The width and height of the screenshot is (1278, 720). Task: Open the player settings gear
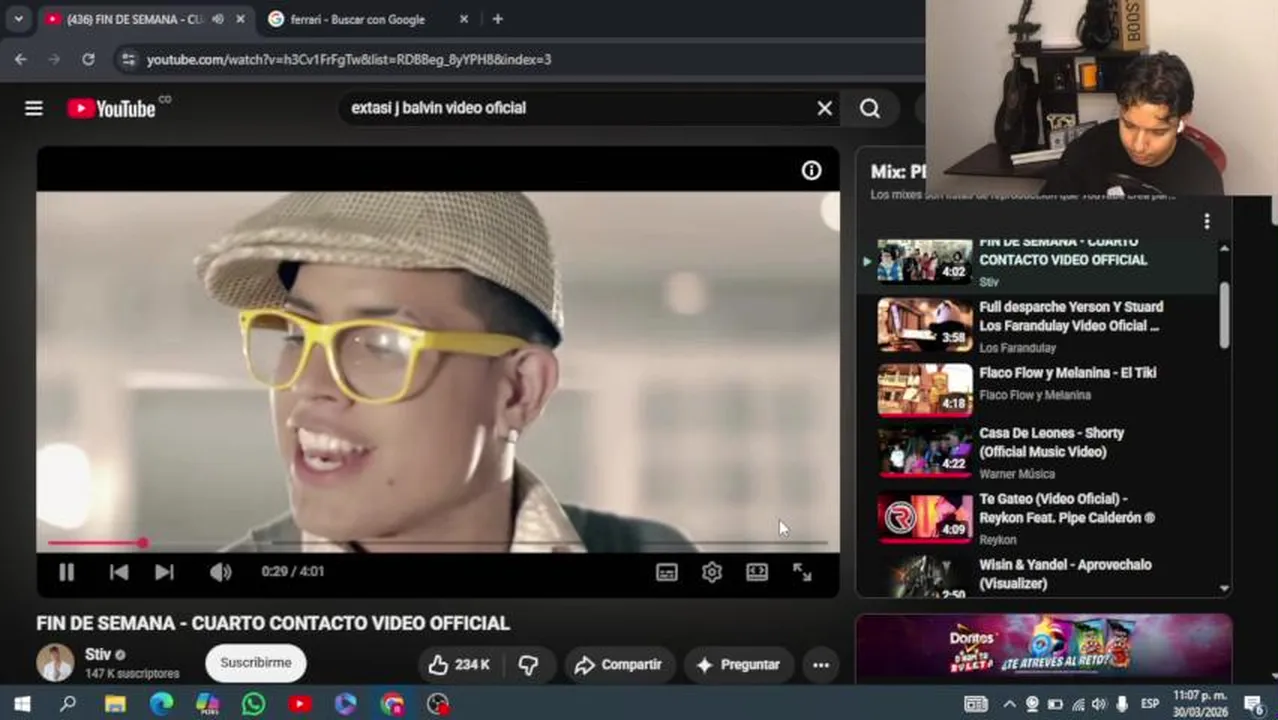click(712, 572)
